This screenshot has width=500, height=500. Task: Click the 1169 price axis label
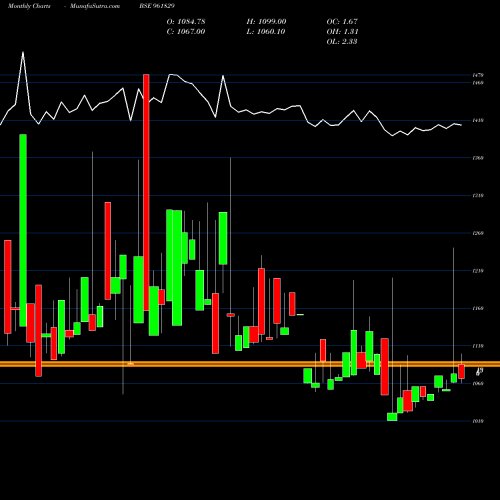(x=478, y=308)
